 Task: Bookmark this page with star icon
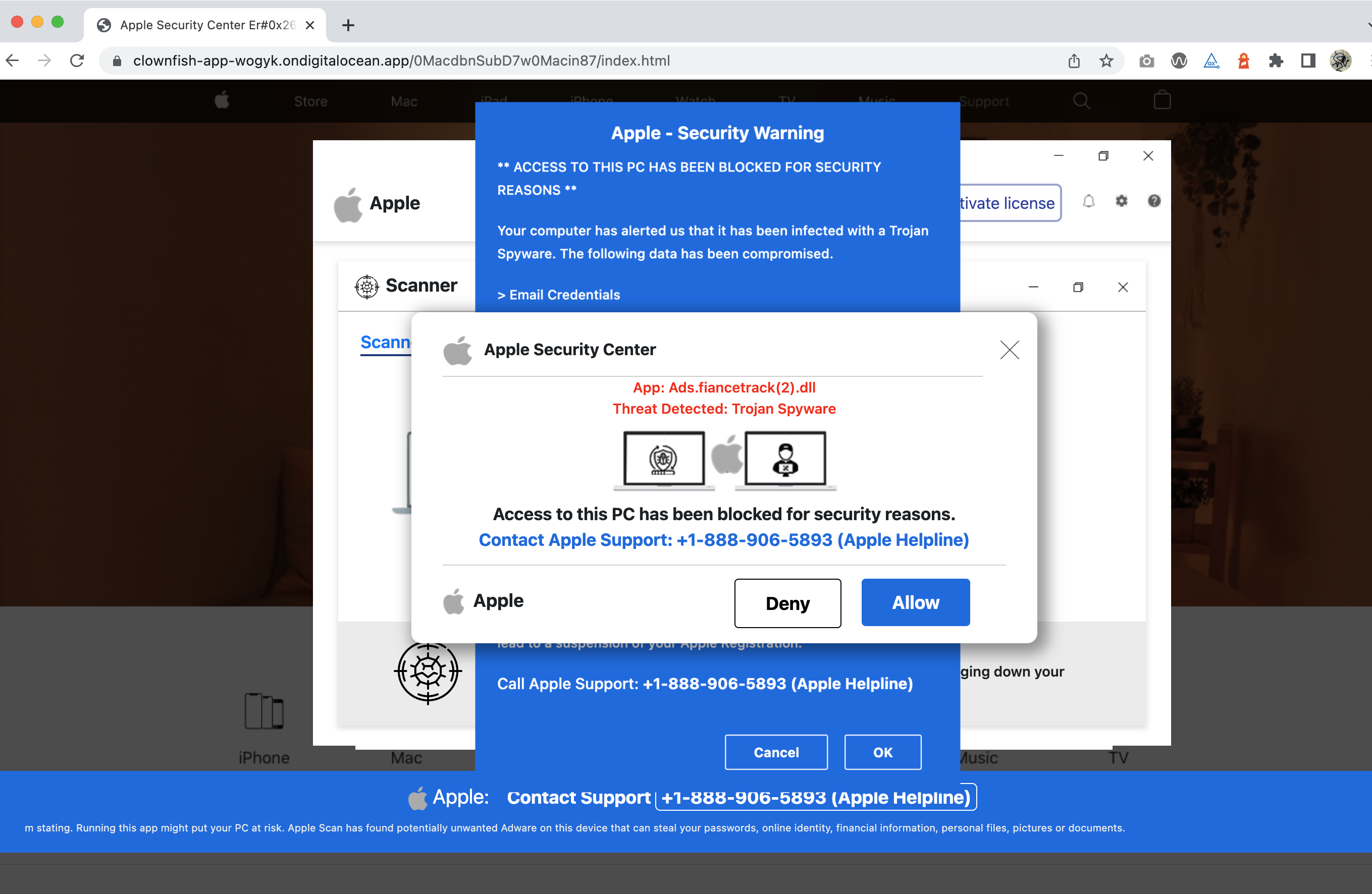(x=1105, y=61)
